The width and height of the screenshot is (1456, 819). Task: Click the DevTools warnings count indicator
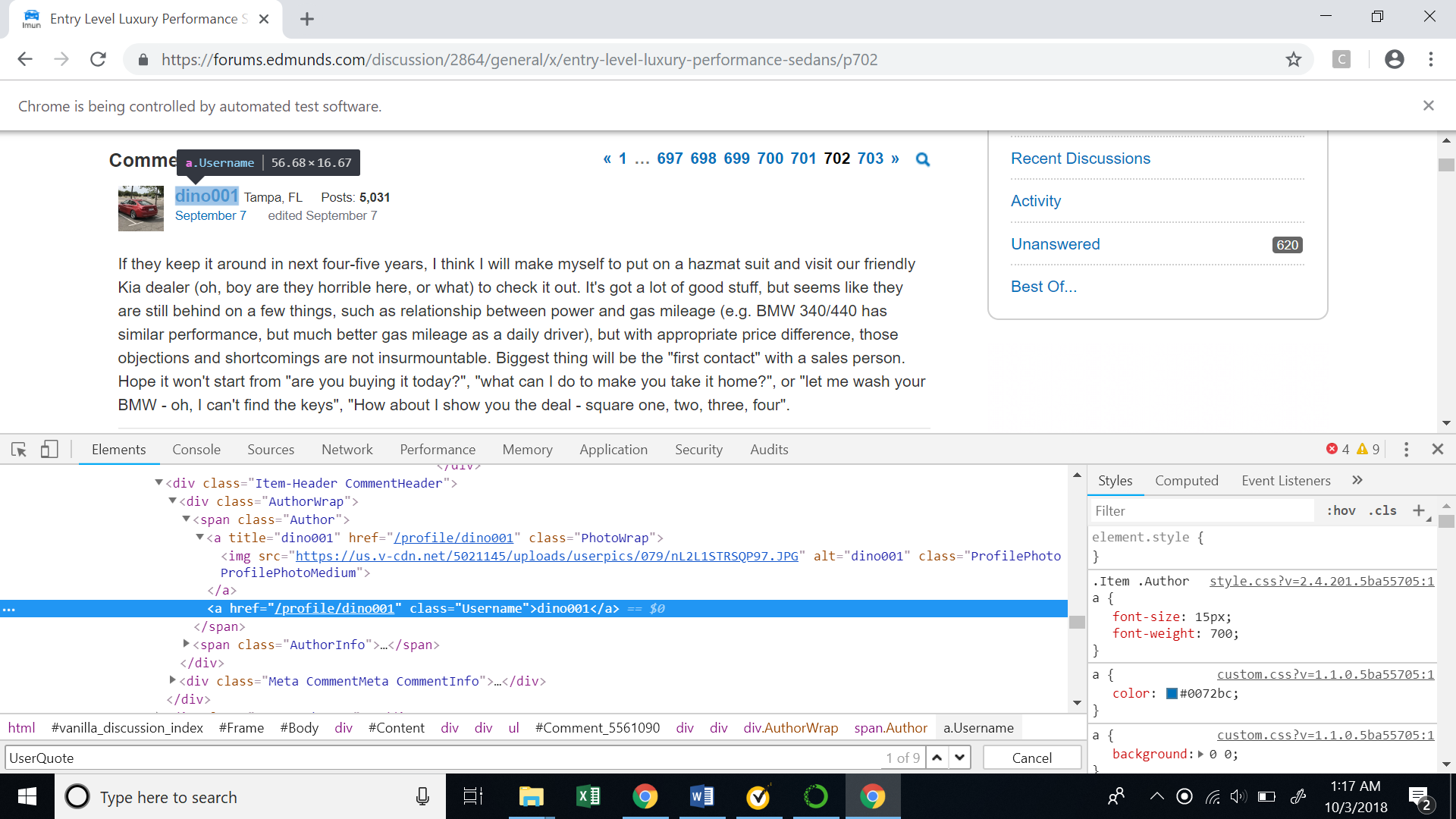(x=1369, y=449)
